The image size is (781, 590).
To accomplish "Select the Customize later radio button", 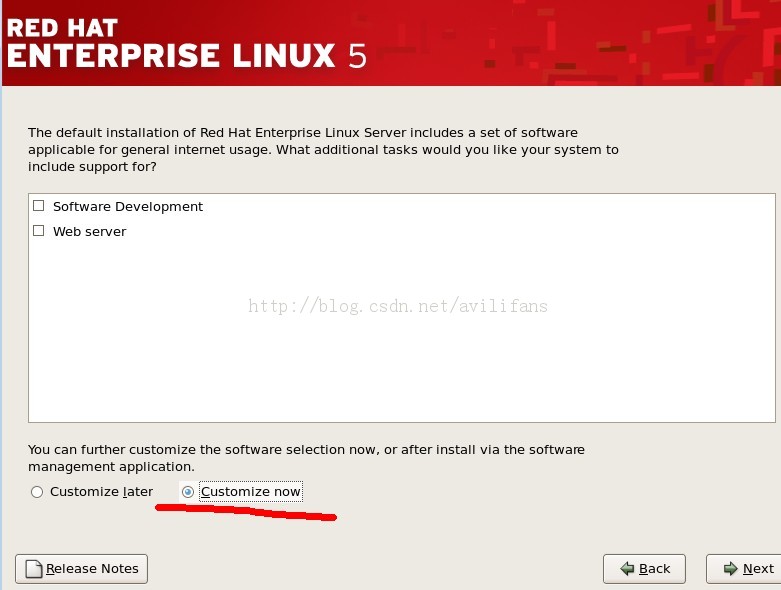I will click(x=37, y=492).
